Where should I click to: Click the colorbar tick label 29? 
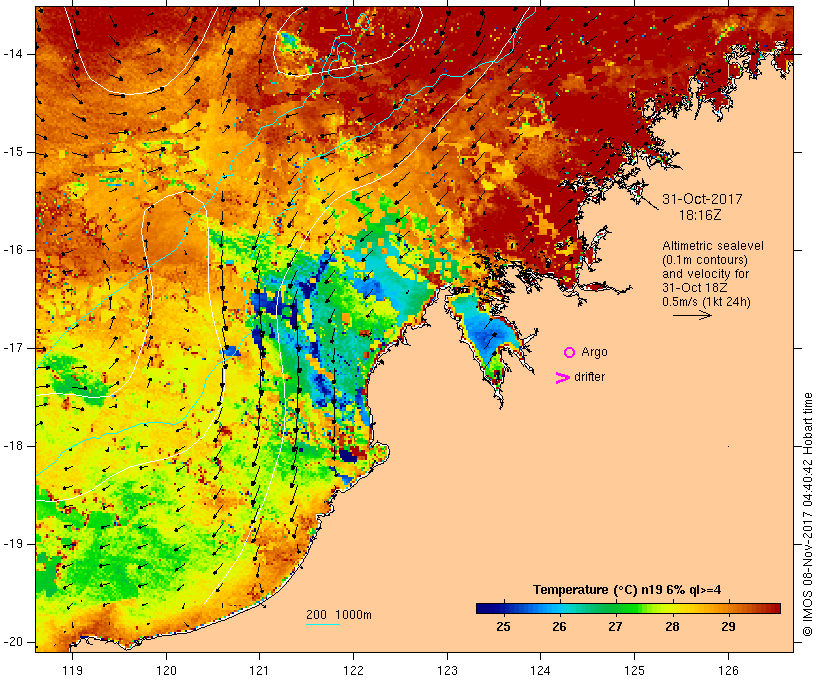pyautogui.click(x=728, y=627)
